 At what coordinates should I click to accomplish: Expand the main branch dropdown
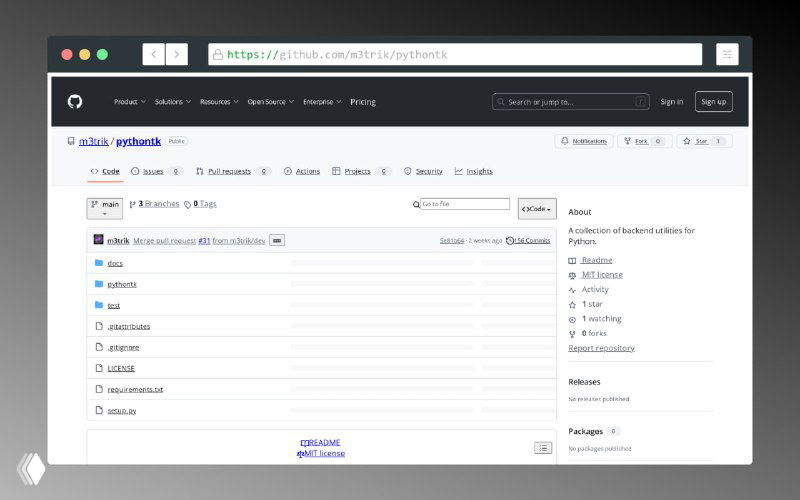105,208
